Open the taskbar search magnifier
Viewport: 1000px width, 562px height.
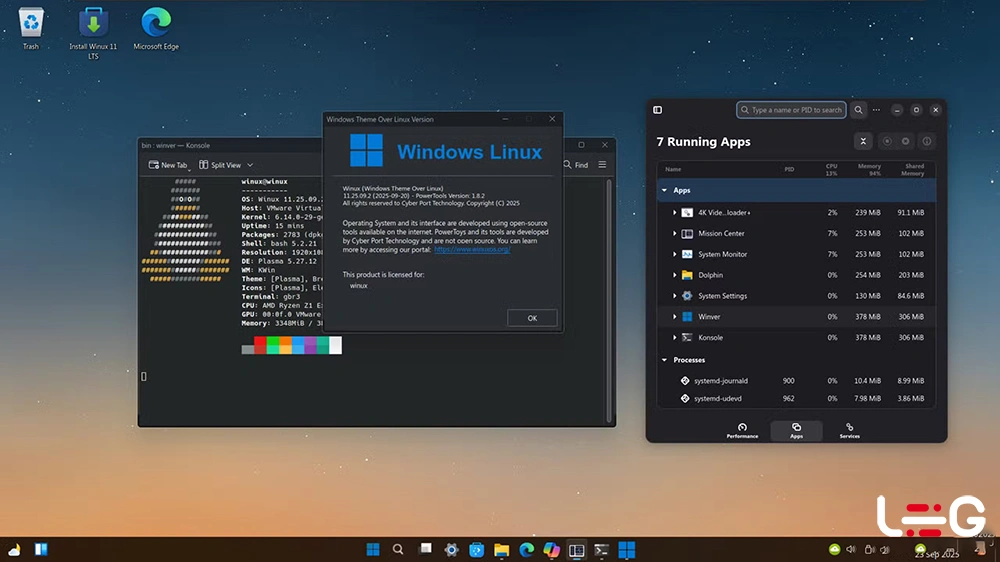point(398,549)
